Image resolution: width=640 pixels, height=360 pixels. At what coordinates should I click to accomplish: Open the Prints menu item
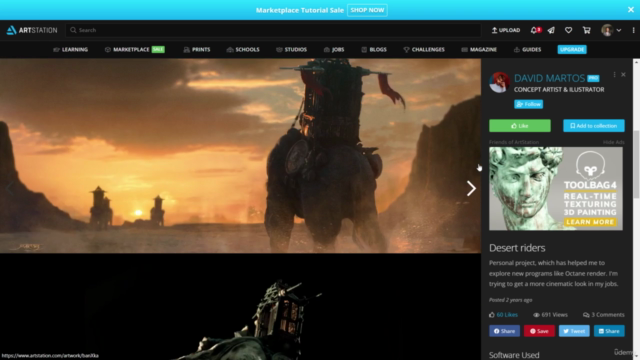tap(197, 49)
